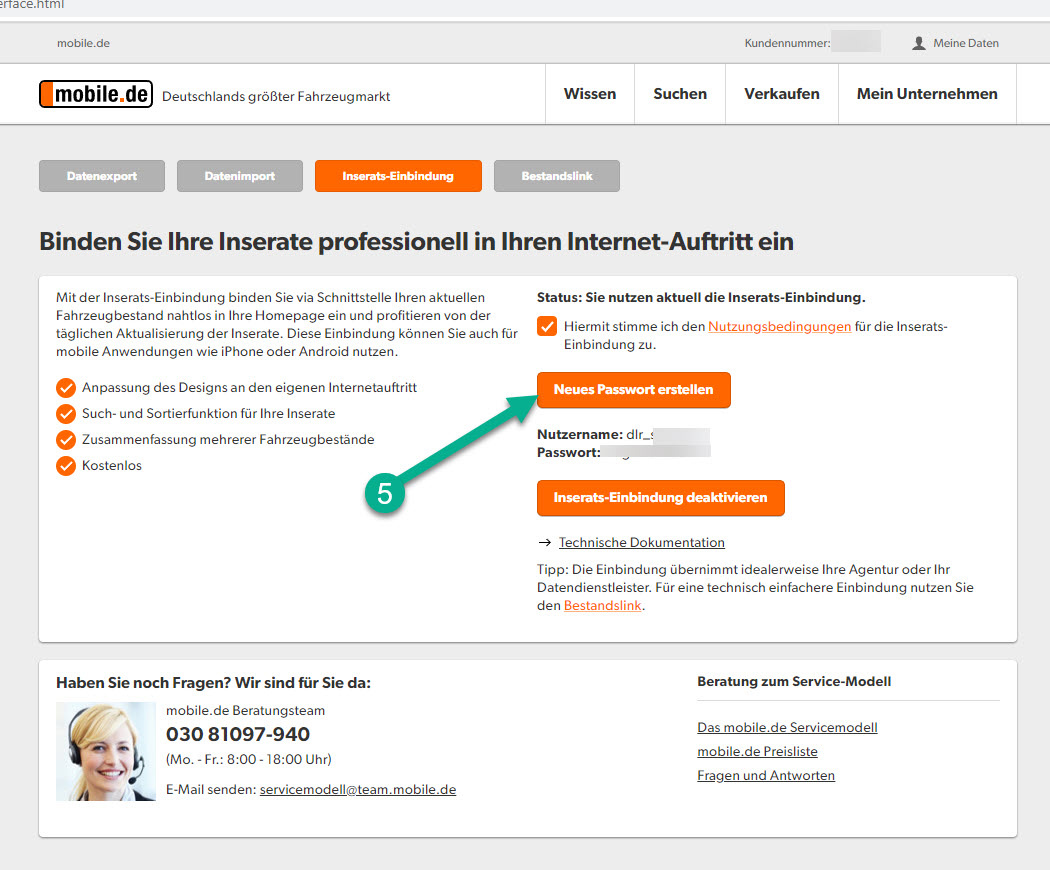Open Meine Daten user icon
The height and width of the screenshot is (870, 1050).
click(919, 43)
